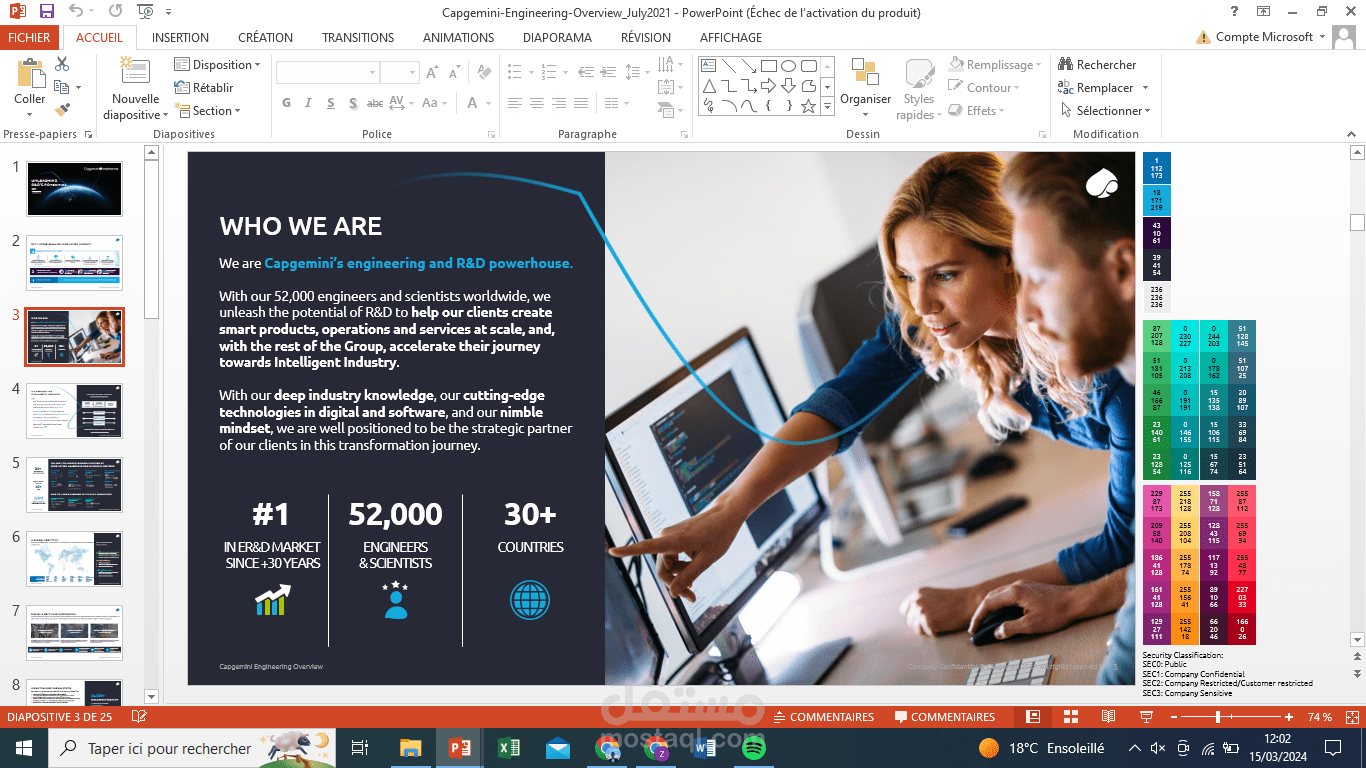Toggle text shadow formatting
Viewport: 1366px width, 768px height.
pyautogui.click(x=353, y=103)
